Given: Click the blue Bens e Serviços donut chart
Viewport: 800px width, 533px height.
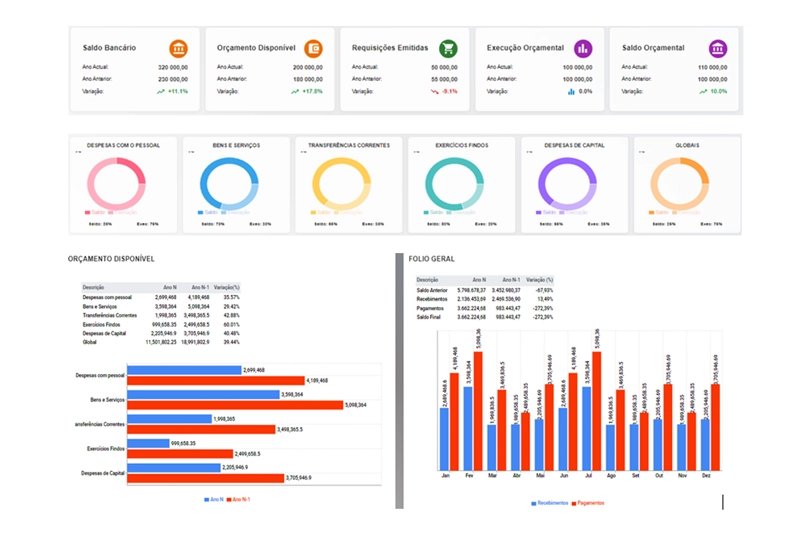Looking at the screenshot, I should (229, 184).
